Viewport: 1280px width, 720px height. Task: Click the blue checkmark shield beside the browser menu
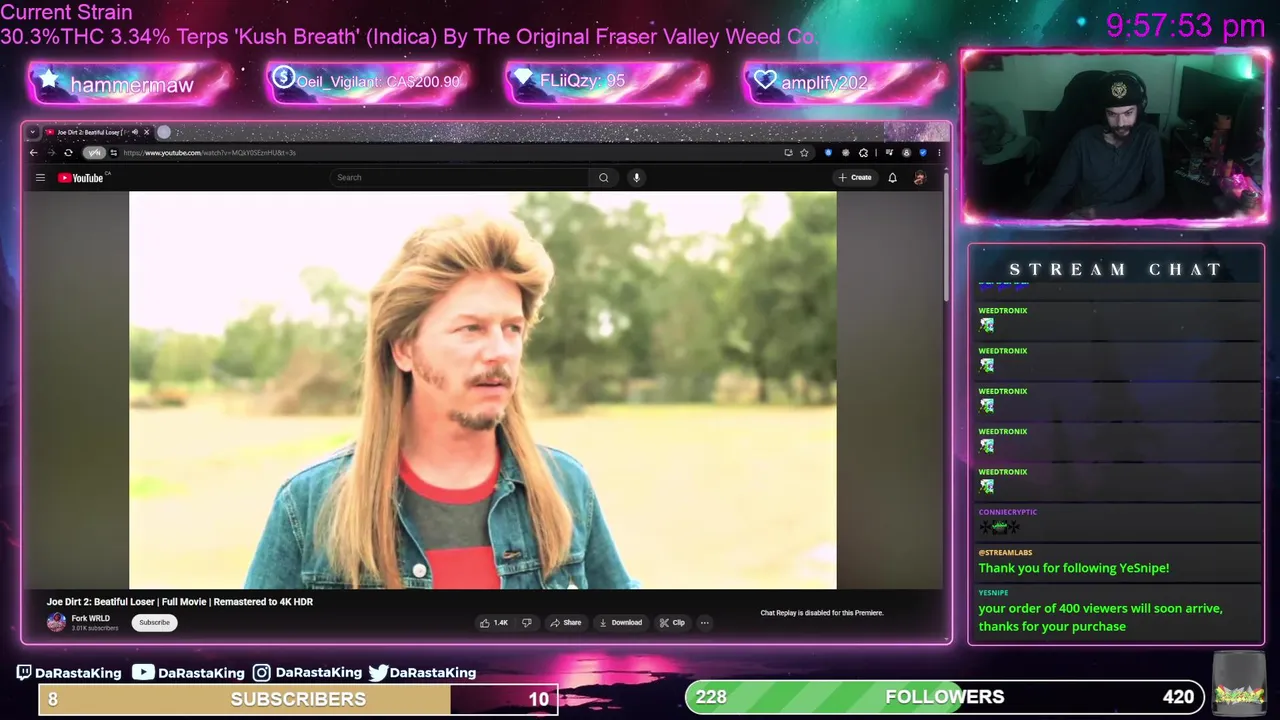[x=923, y=153]
